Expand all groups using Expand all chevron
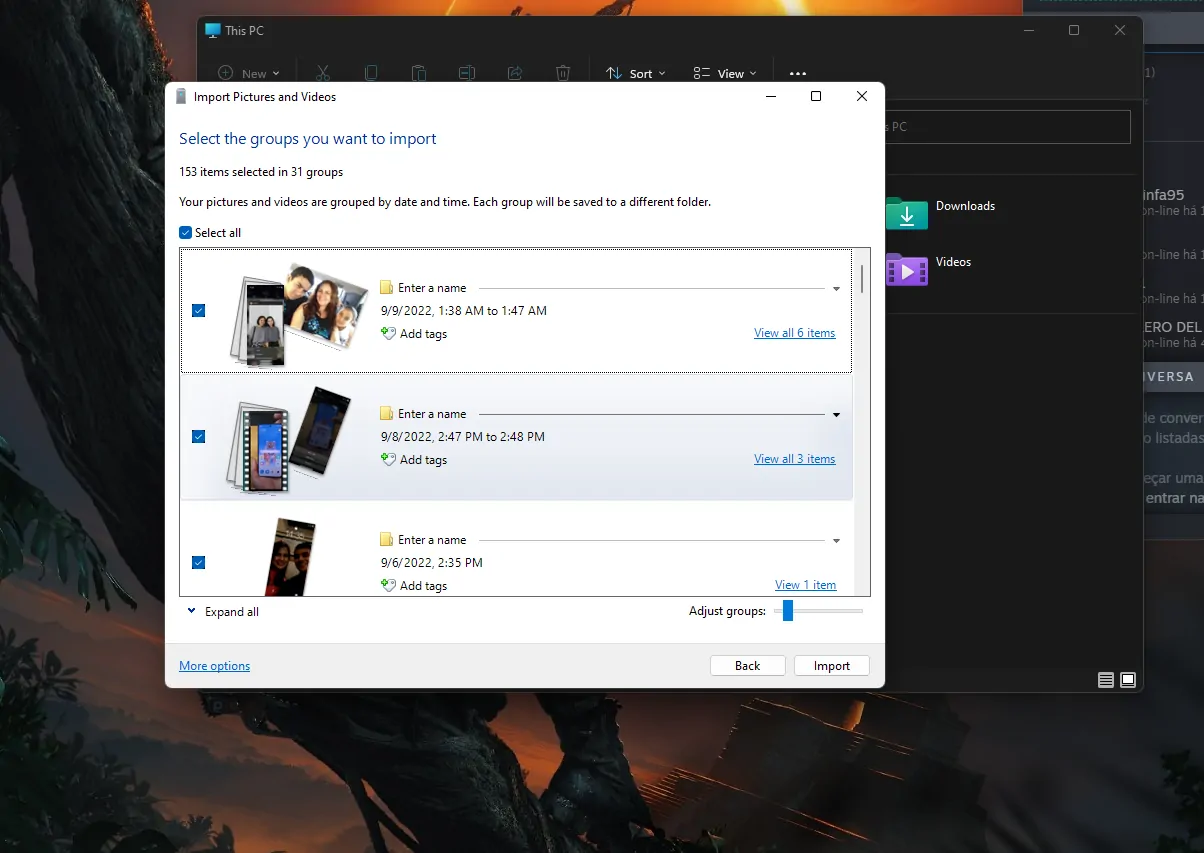 pyautogui.click(x=192, y=611)
